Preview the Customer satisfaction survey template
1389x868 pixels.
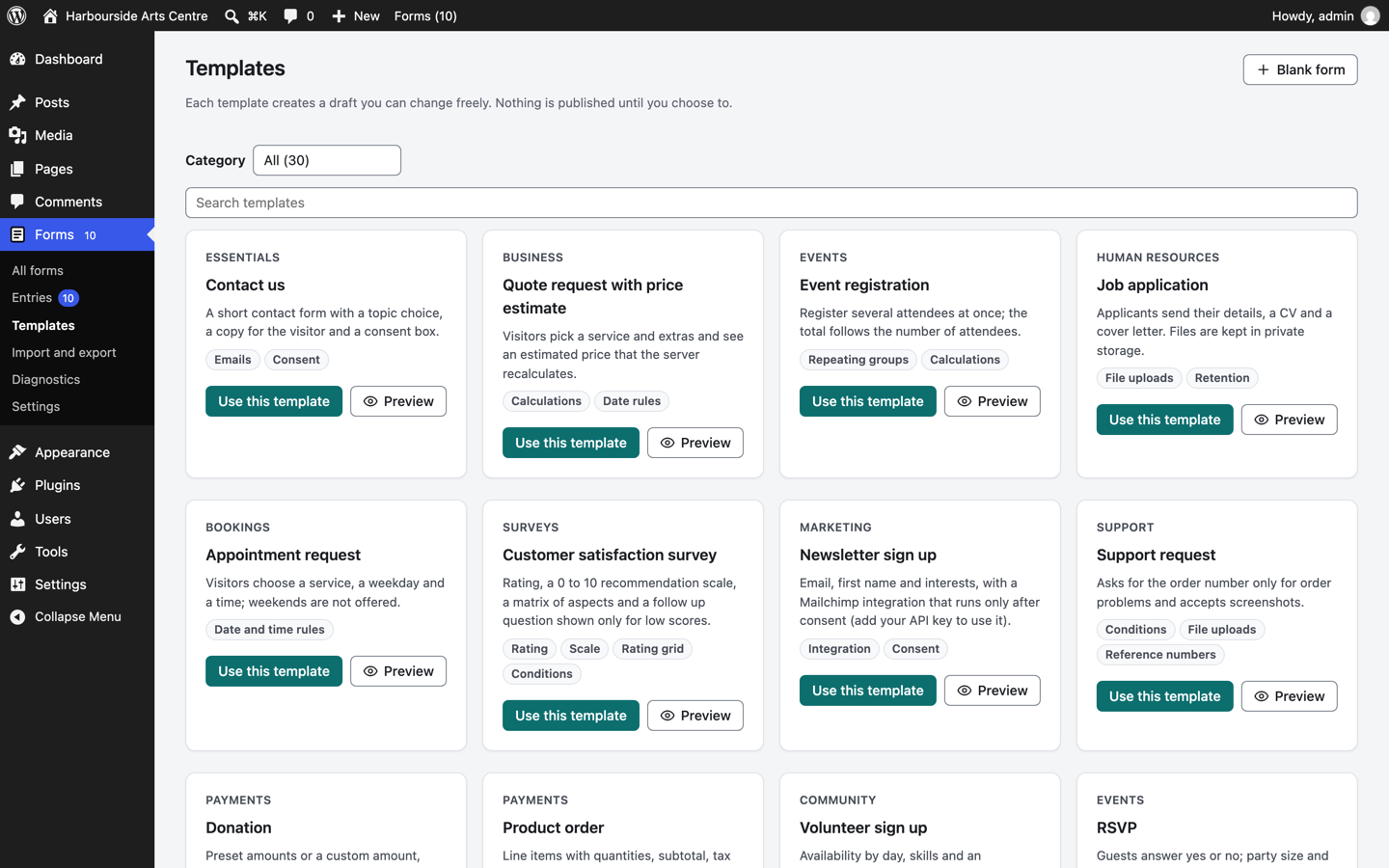click(695, 716)
